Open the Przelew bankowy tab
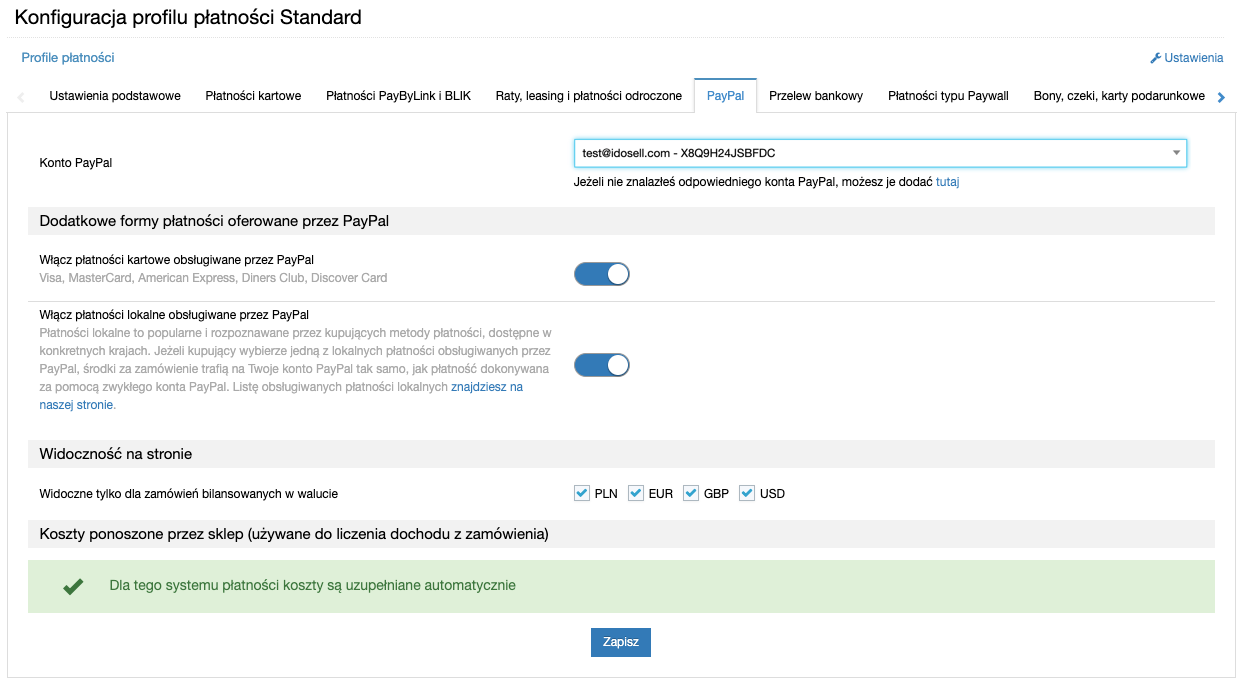The height and width of the screenshot is (687, 1245). [x=815, y=96]
